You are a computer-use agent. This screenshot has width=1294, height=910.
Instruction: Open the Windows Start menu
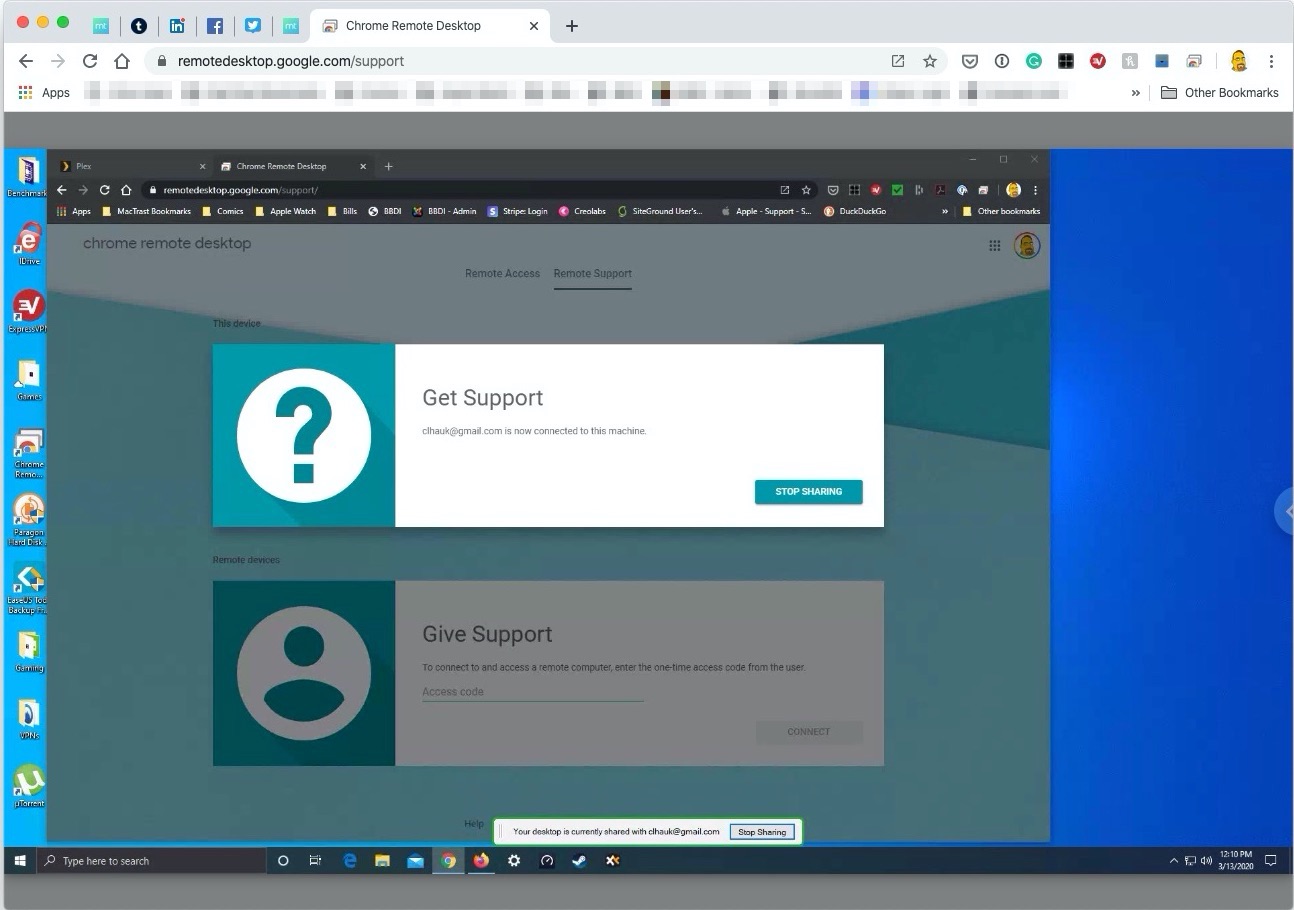(x=19, y=860)
